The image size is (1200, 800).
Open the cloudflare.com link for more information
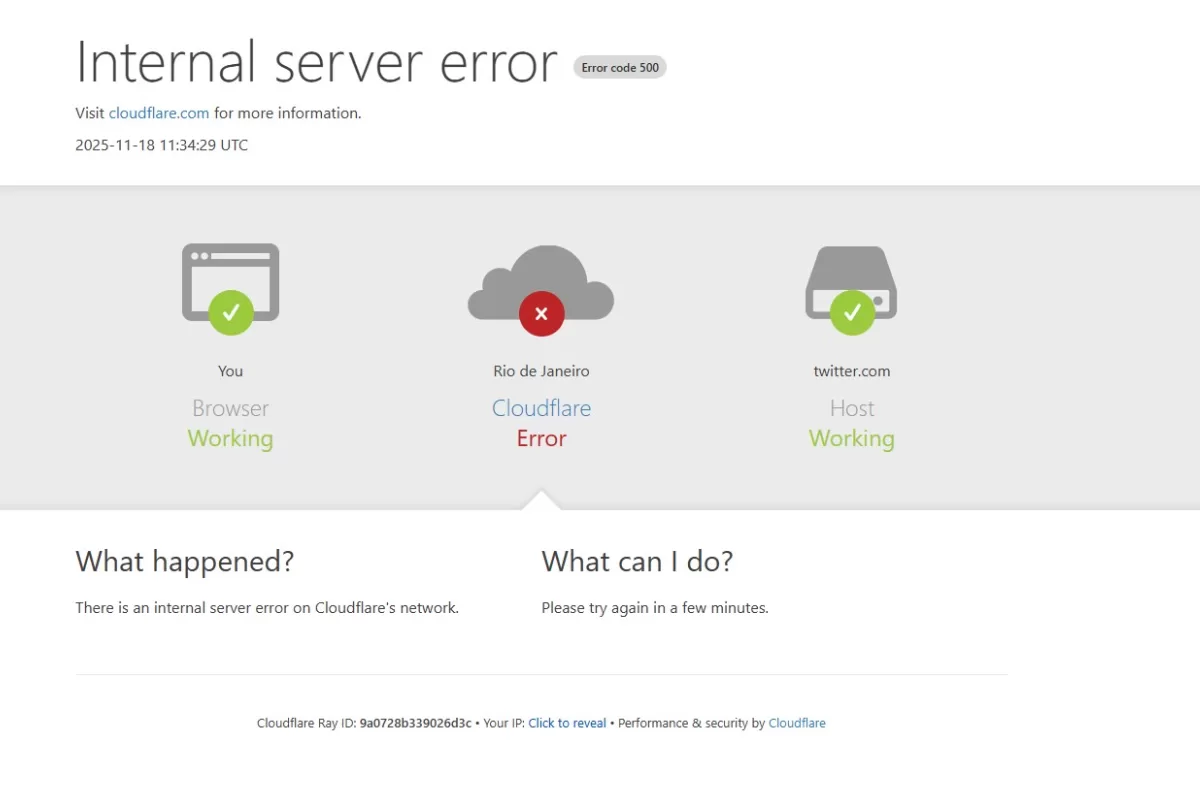point(158,112)
